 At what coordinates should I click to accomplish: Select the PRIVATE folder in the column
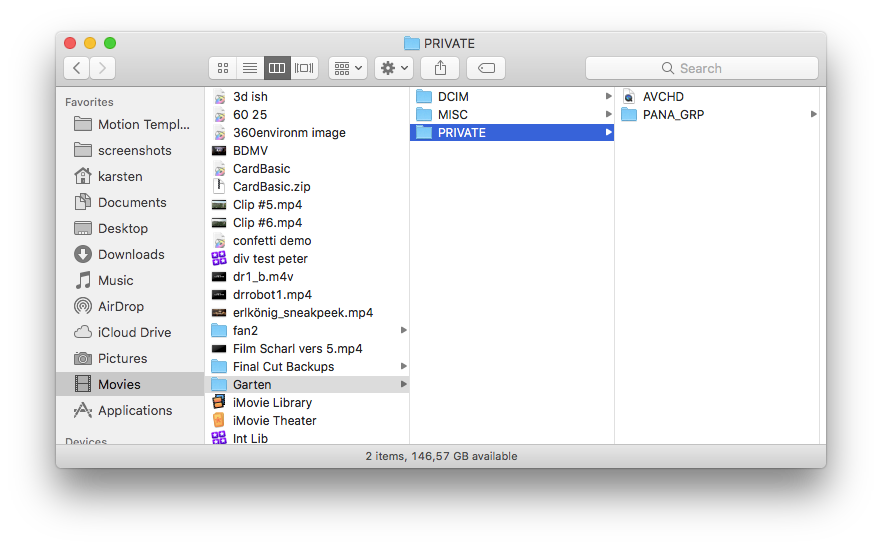pos(512,133)
